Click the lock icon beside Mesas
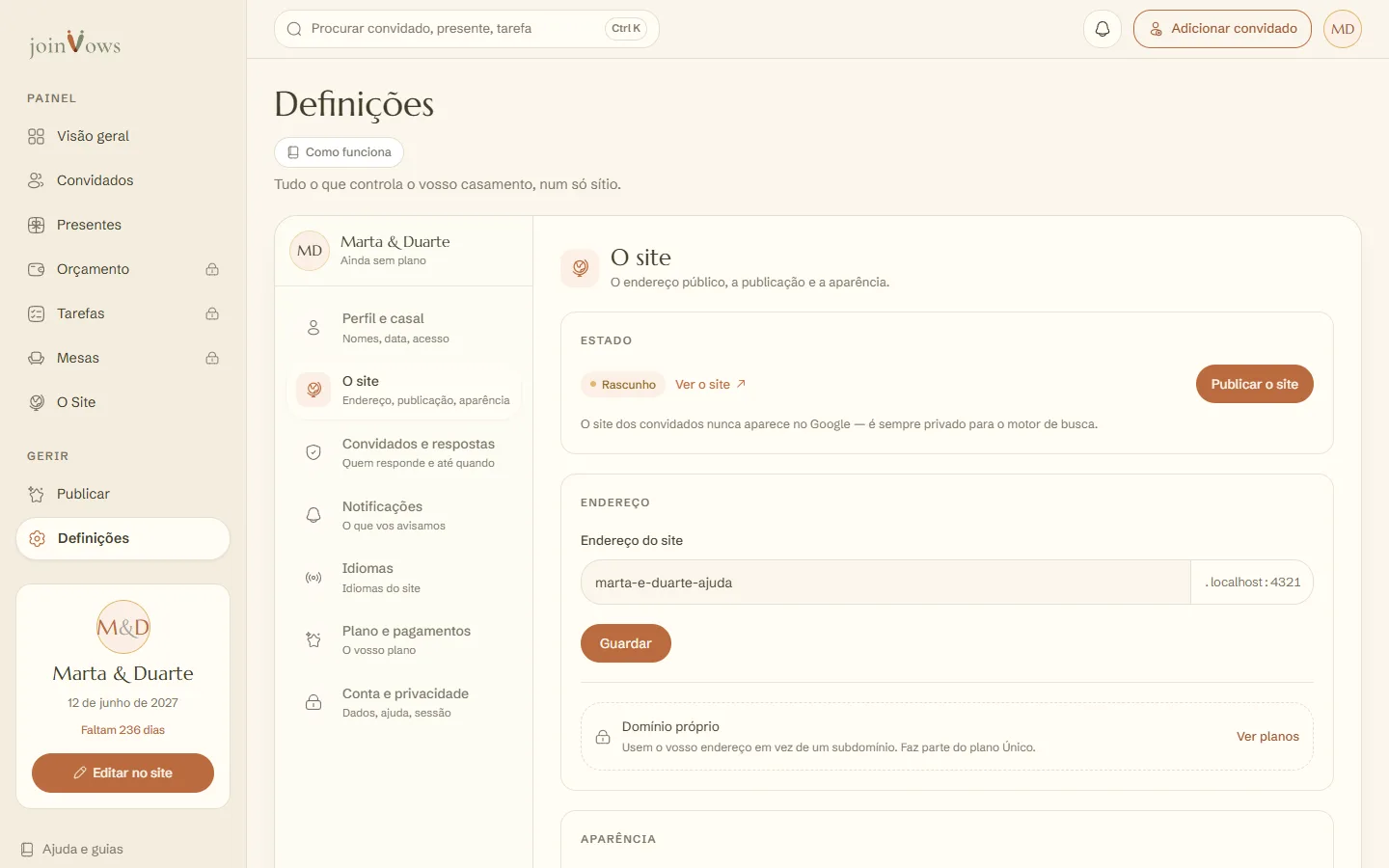 (212, 358)
